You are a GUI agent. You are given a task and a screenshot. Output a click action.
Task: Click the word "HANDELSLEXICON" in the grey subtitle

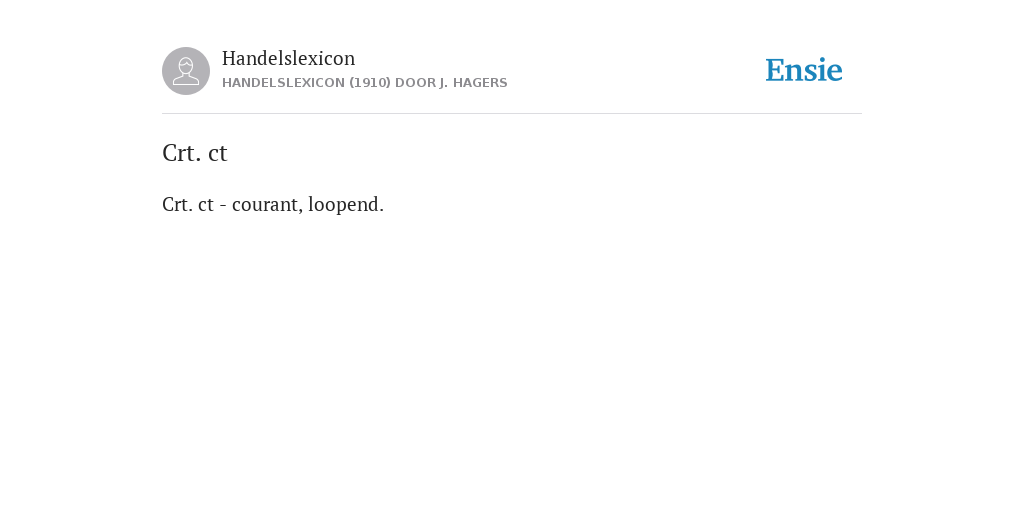coord(283,83)
